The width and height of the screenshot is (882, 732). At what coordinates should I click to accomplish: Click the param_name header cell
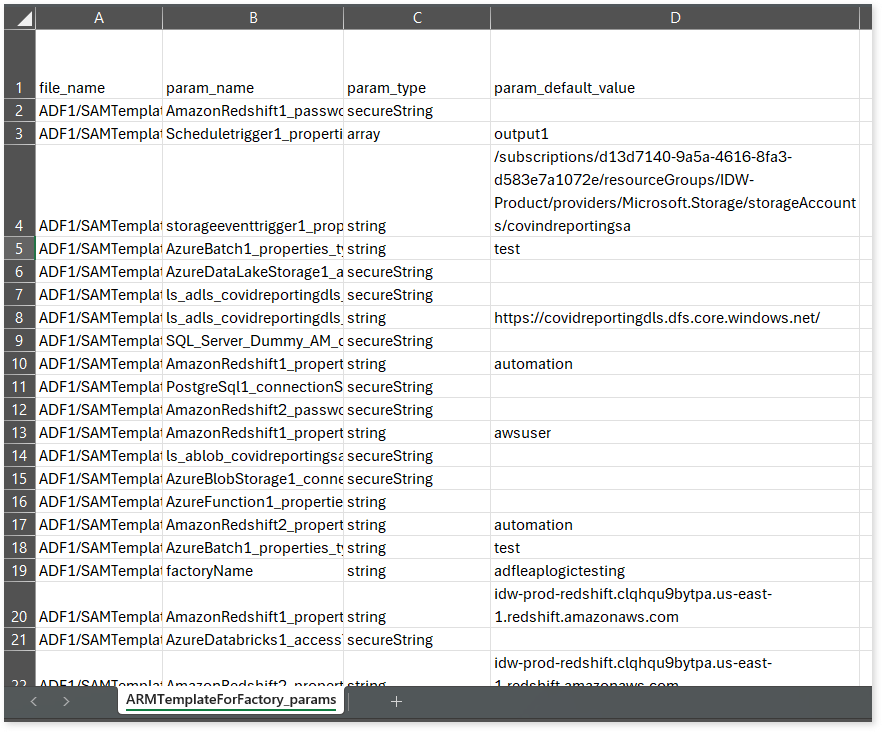coord(253,88)
